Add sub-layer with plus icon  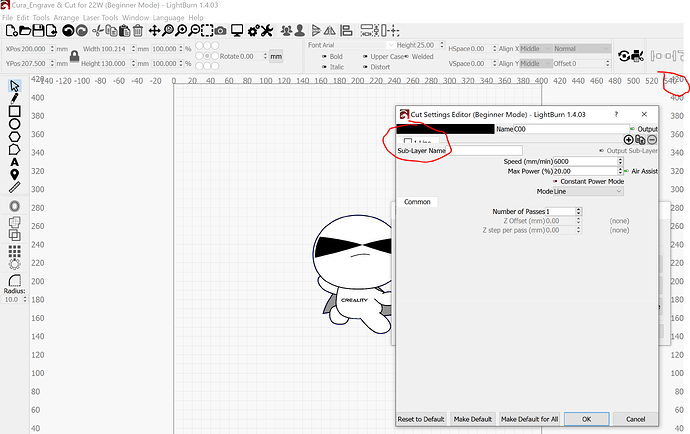628,140
